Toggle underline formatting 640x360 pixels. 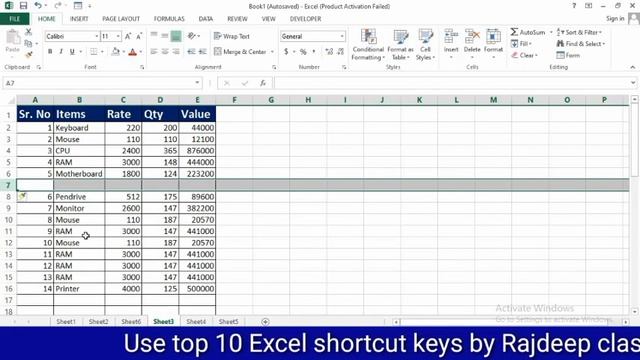coord(72,52)
